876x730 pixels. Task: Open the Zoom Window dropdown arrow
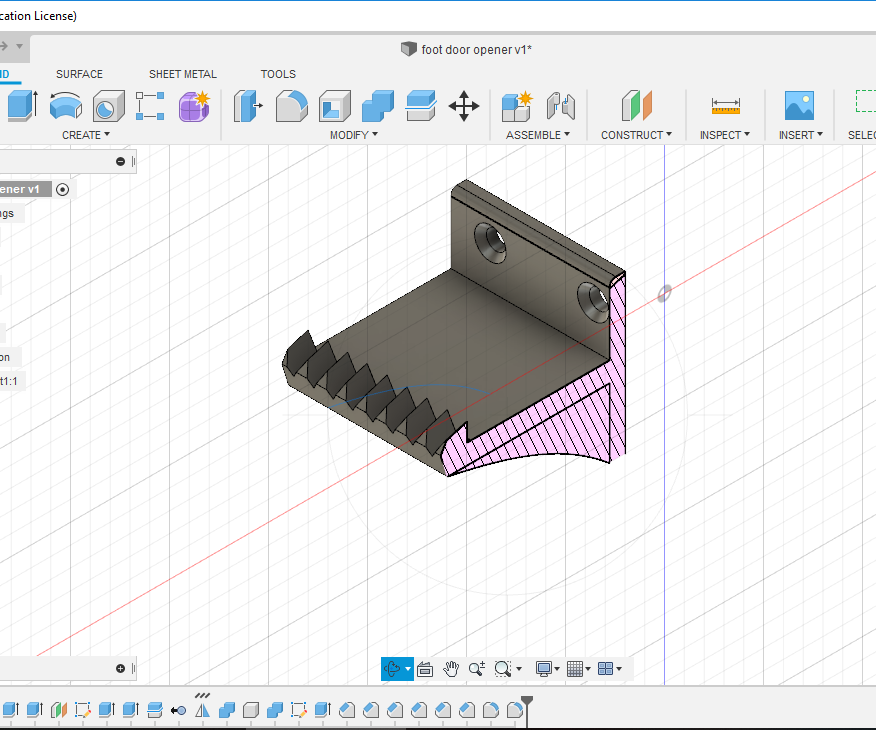coord(519,669)
